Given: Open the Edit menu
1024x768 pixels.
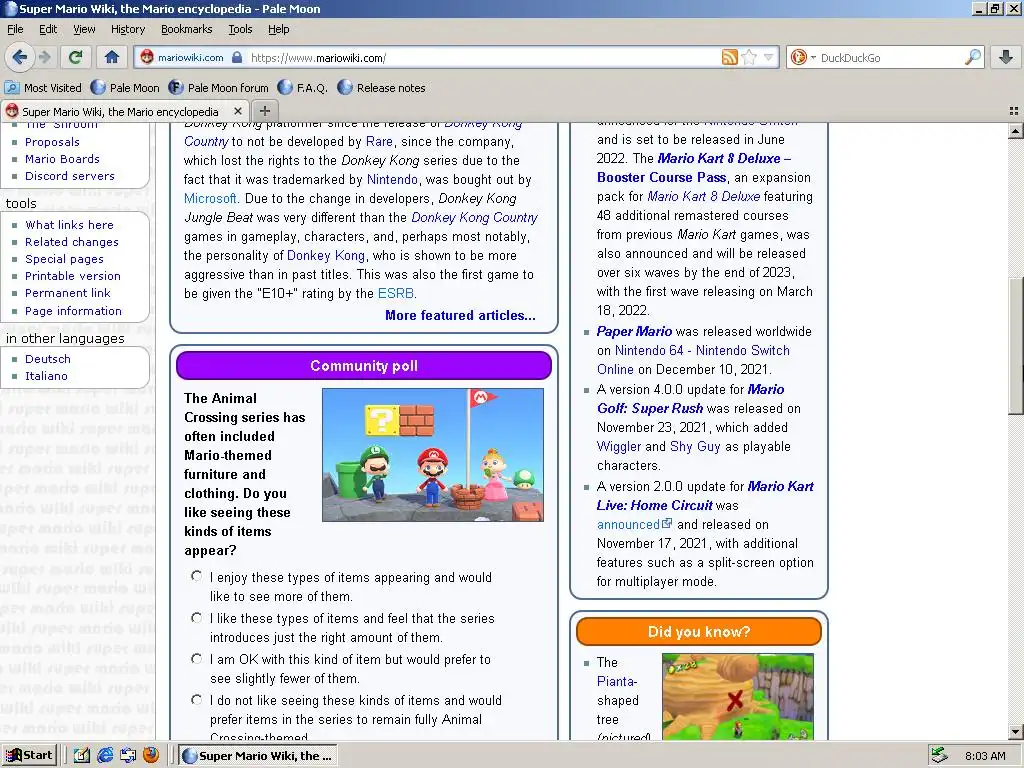Looking at the screenshot, I should click(x=48, y=29).
